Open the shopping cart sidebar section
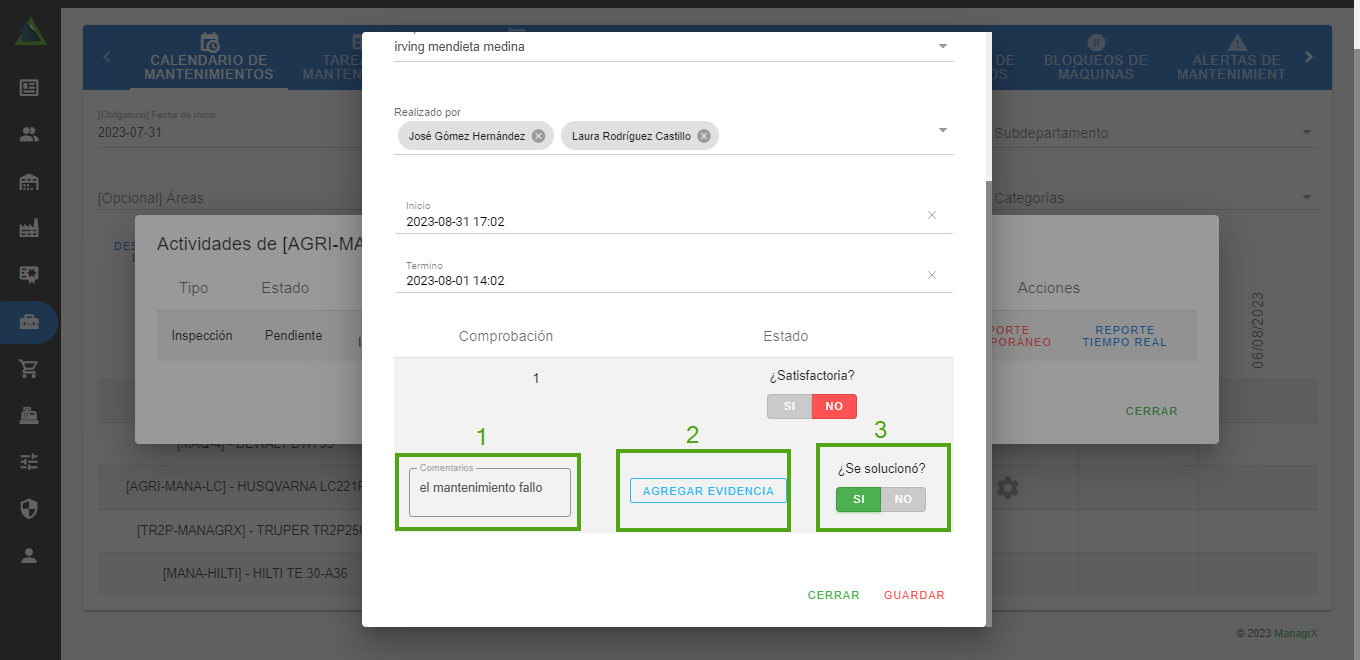Image resolution: width=1360 pixels, height=660 pixels. (x=29, y=369)
